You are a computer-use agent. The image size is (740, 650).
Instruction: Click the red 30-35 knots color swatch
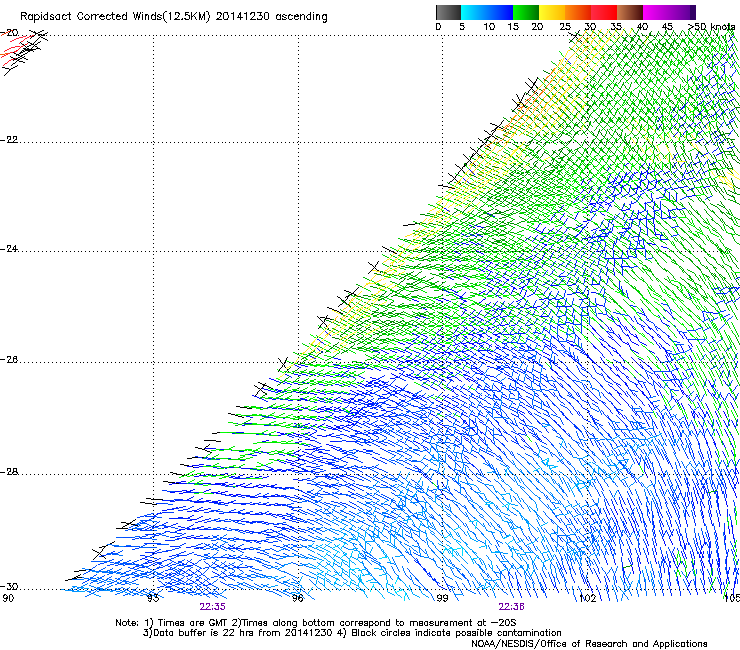[x=604, y=12]
